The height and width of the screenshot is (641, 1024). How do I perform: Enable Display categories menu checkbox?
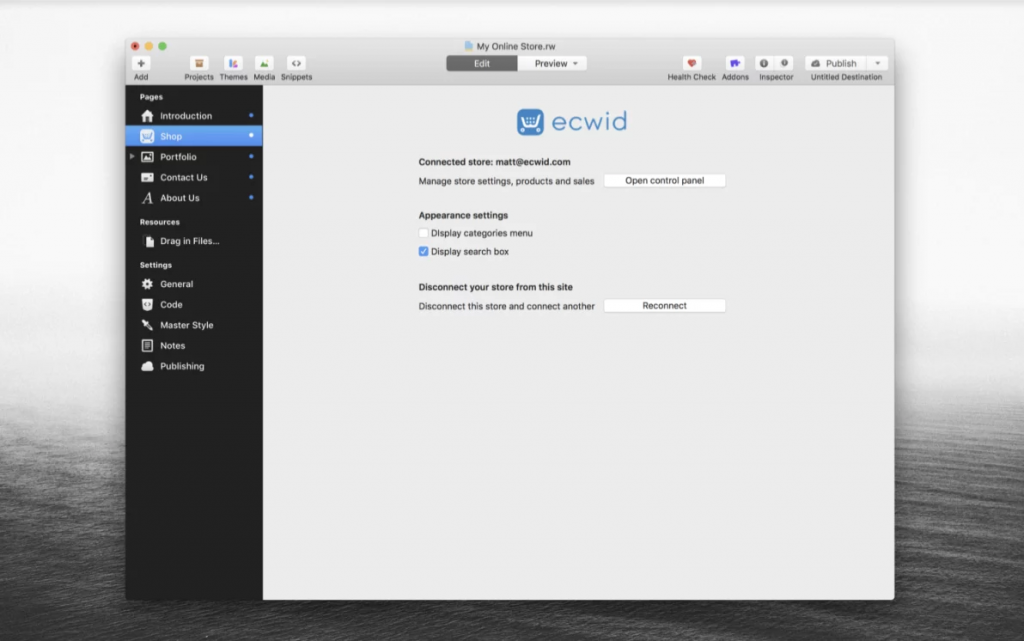pos(423,233)
